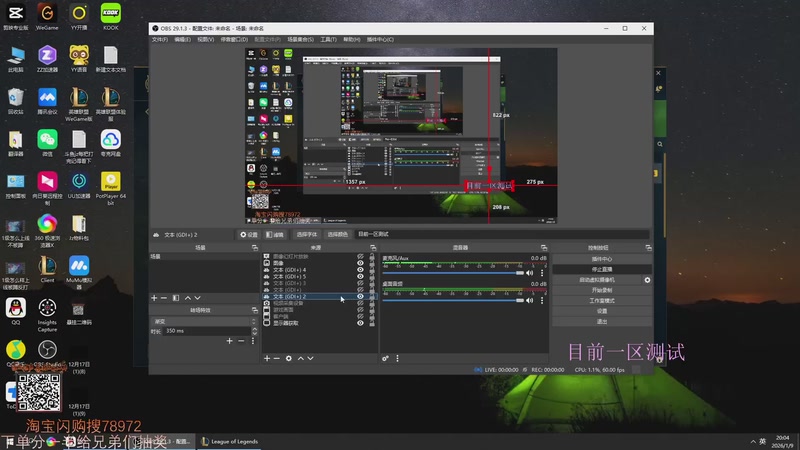
Task: Adjust the 麦克风/Aux volume slider
Action: 453,273
